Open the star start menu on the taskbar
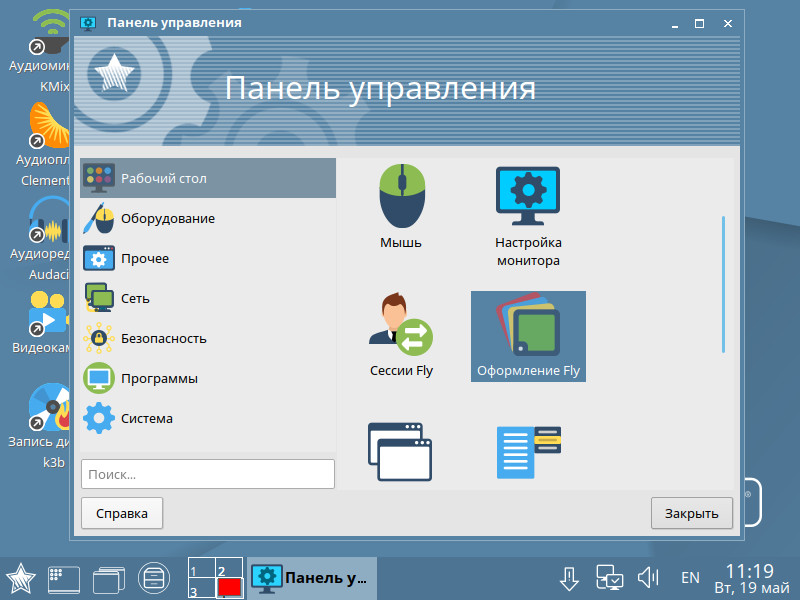Image resolution: width=800 pixels, height=600 pixels. tap(20, 579)
